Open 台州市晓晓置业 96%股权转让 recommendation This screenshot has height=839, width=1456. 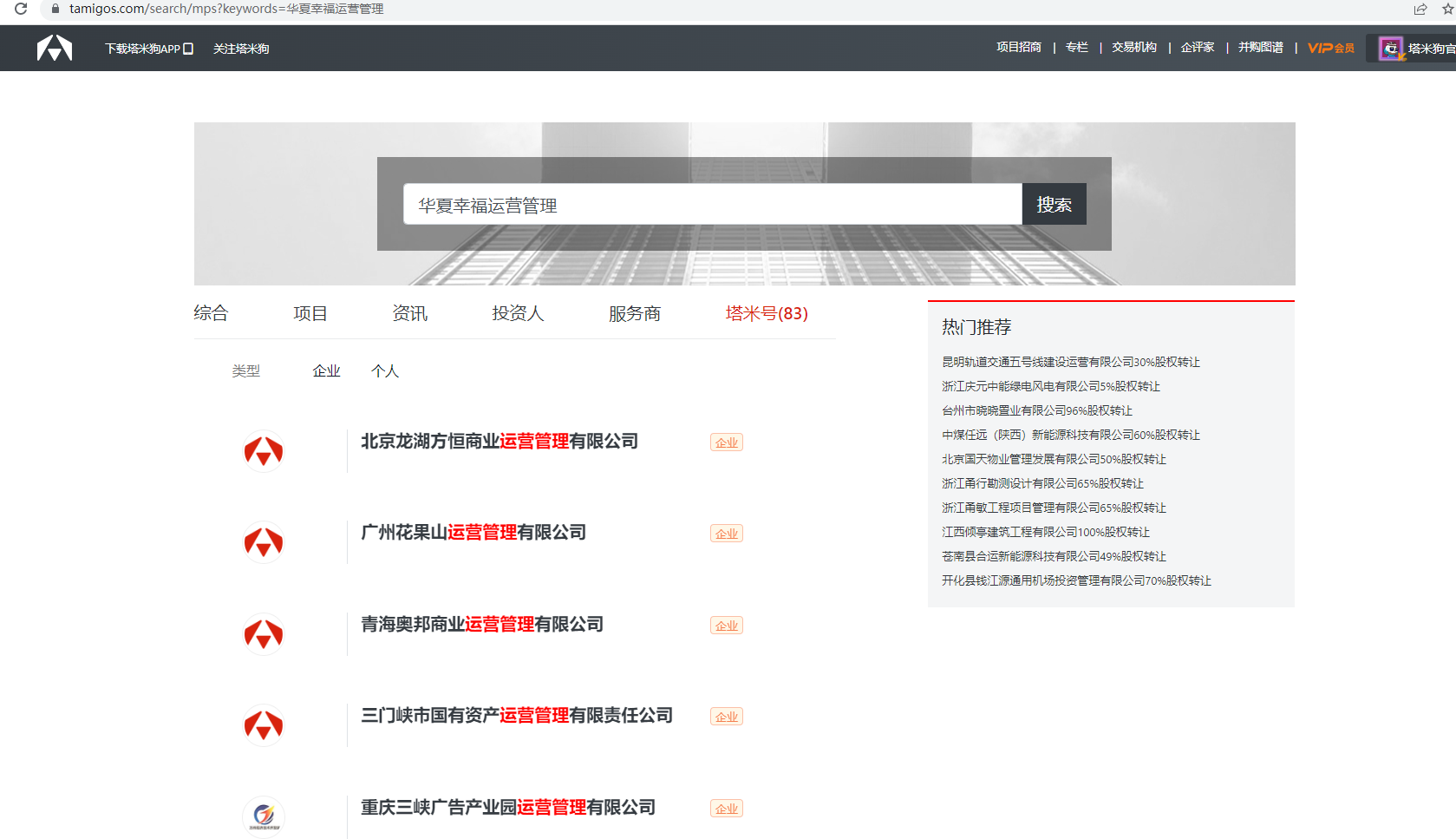[x=1037, y=410]
